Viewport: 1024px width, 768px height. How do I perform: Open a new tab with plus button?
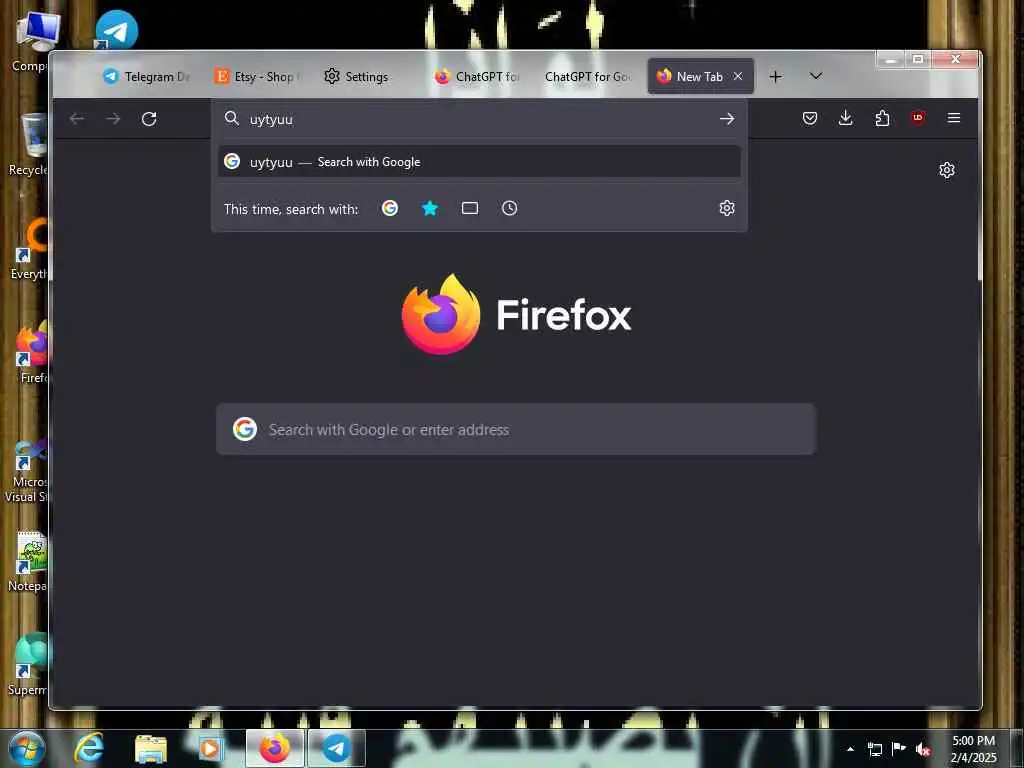pos(775,76)
